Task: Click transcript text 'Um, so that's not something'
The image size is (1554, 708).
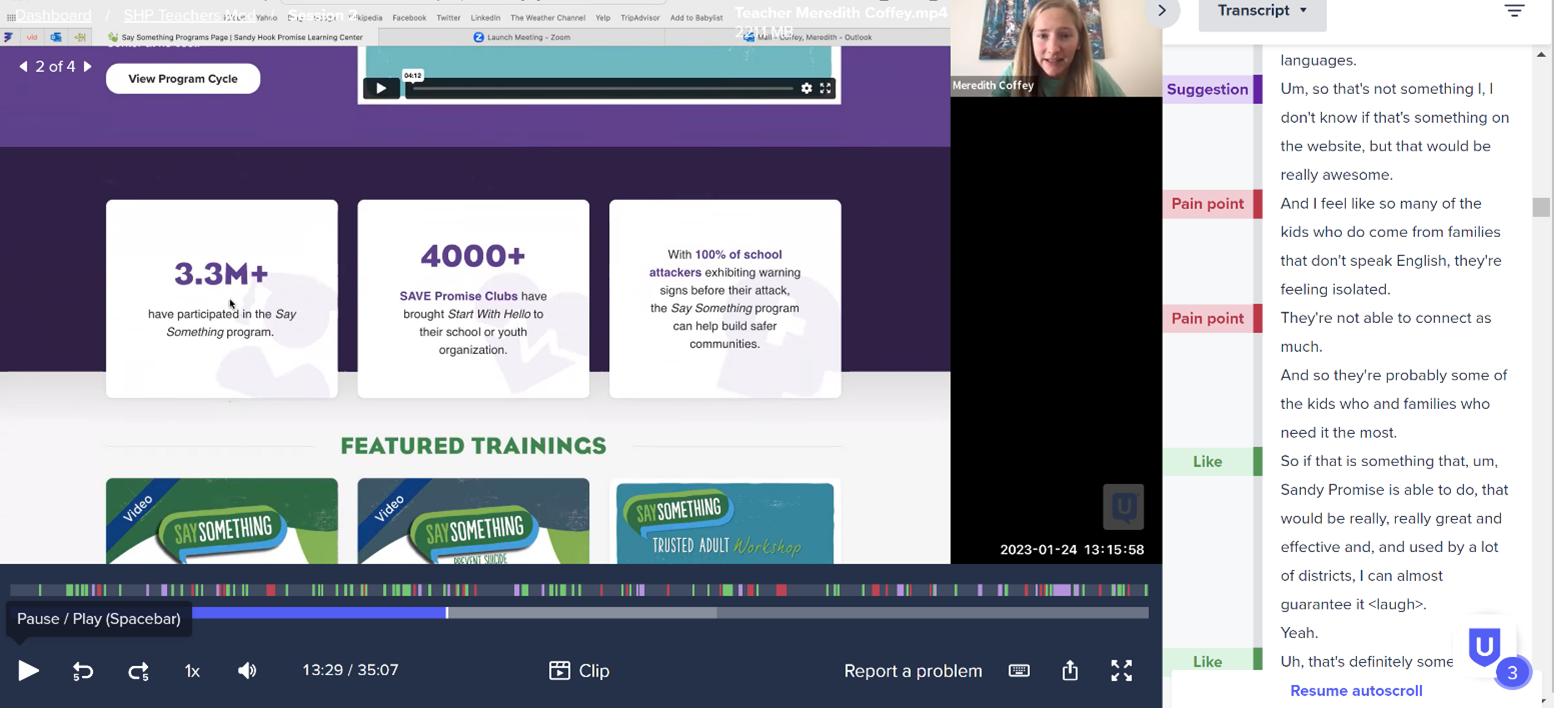Action: point(1395,132)
